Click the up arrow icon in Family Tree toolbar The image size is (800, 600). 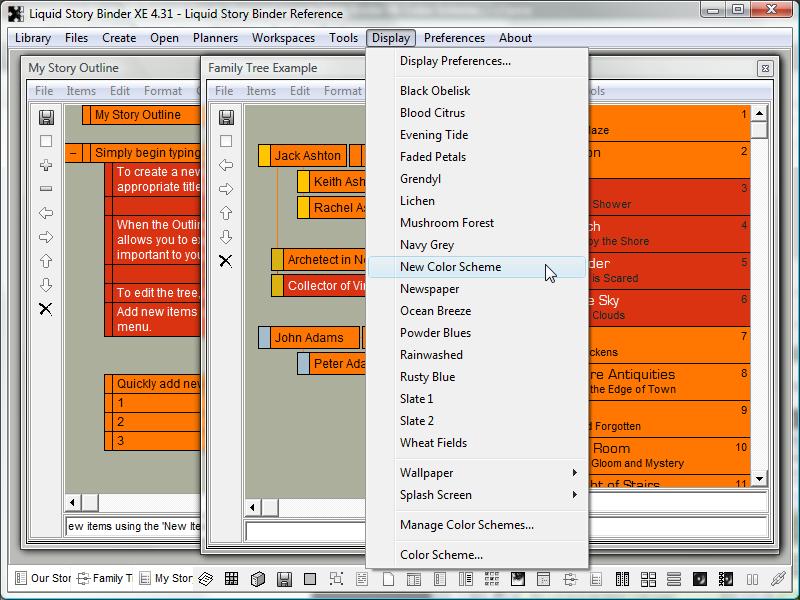(x=226, y=213)
